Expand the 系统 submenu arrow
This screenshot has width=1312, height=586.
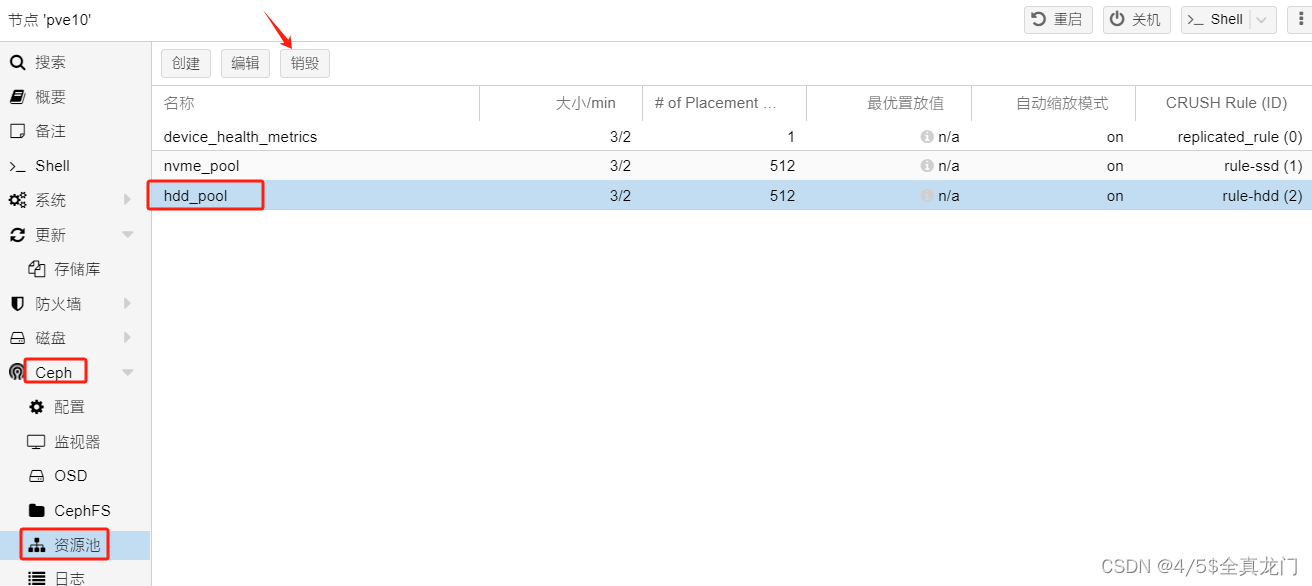(127, 200)
